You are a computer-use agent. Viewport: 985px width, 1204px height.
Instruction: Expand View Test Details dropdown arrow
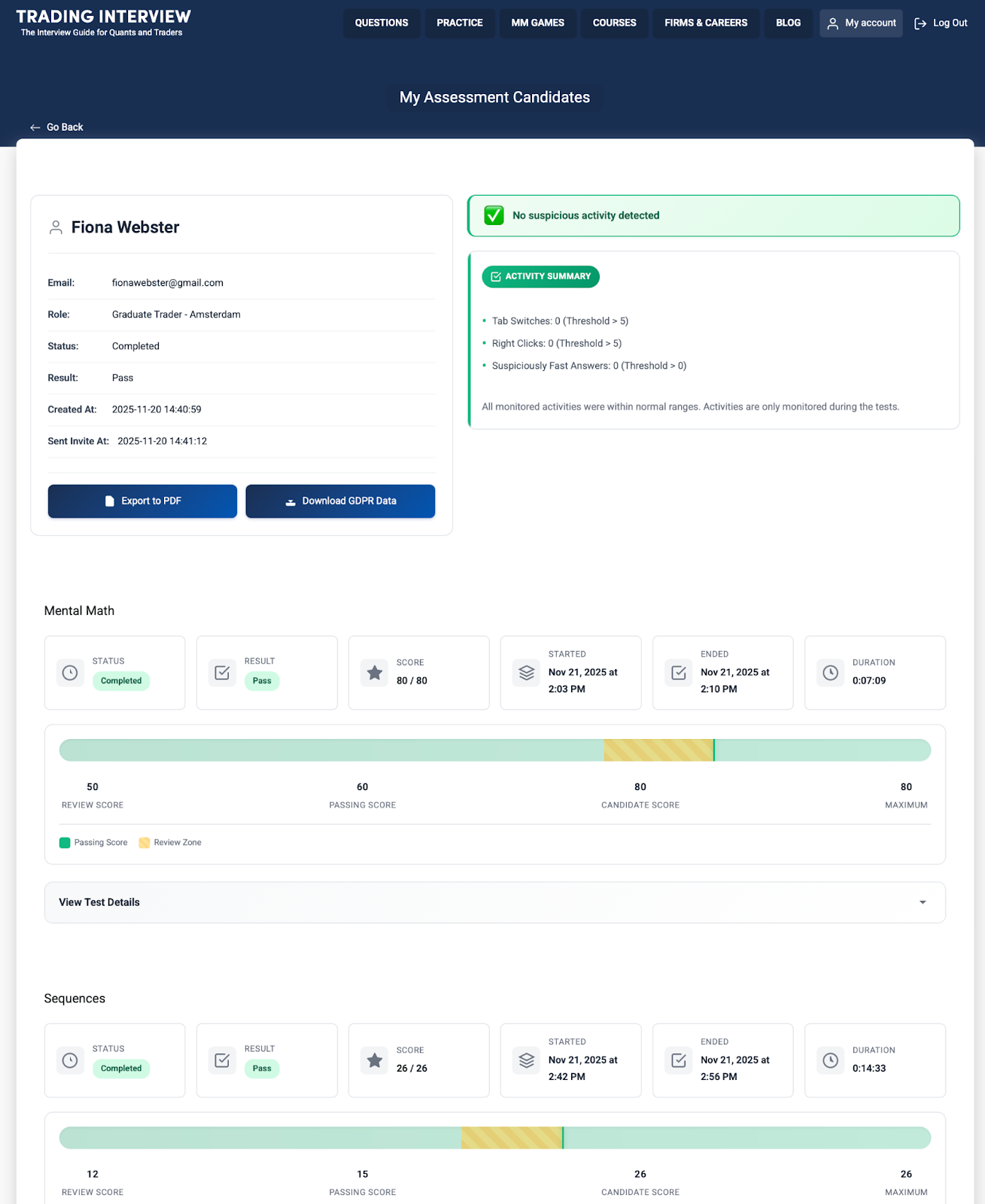point(923,902)
